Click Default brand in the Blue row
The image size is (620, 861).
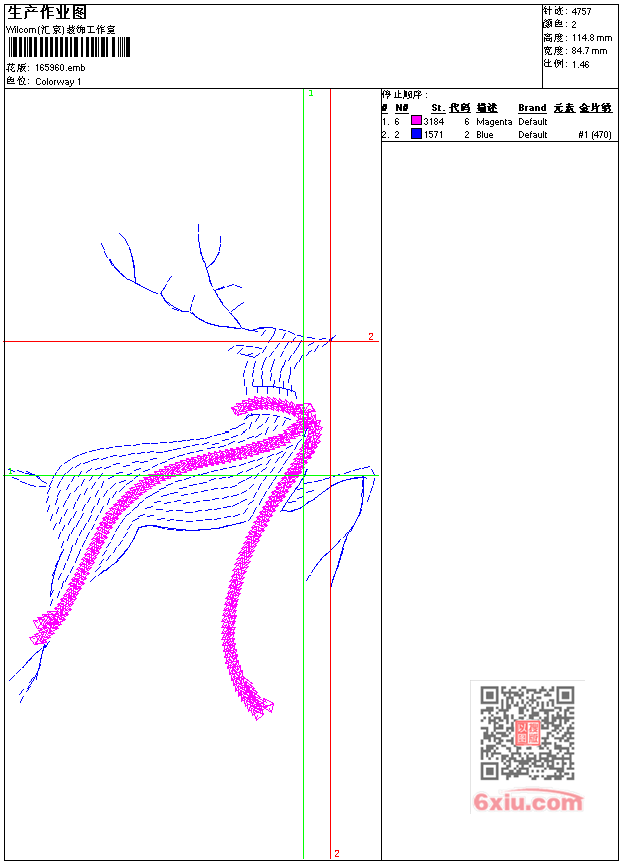point(533,135)
